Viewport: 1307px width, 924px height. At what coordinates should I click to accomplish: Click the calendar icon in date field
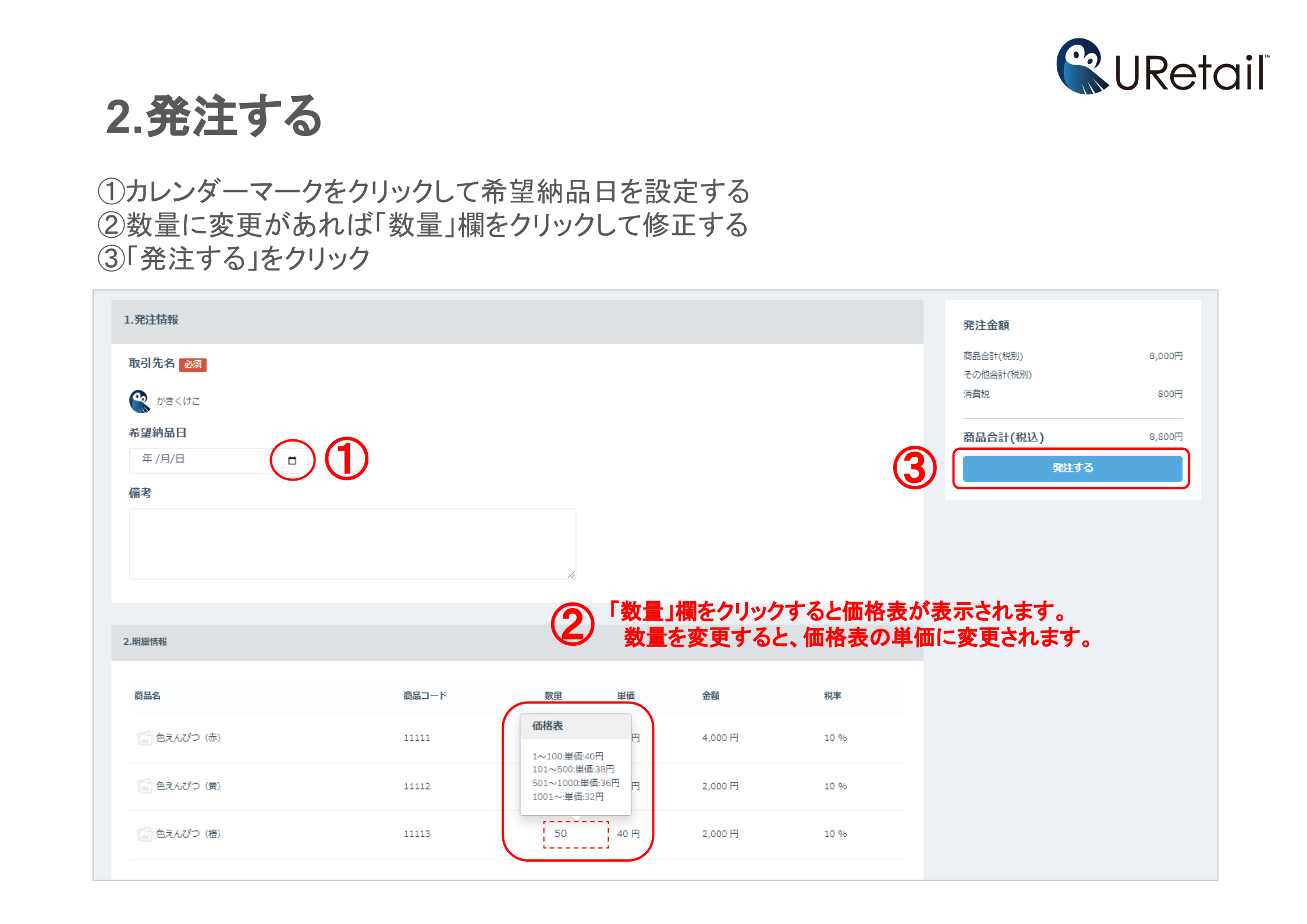click(292, 460)
